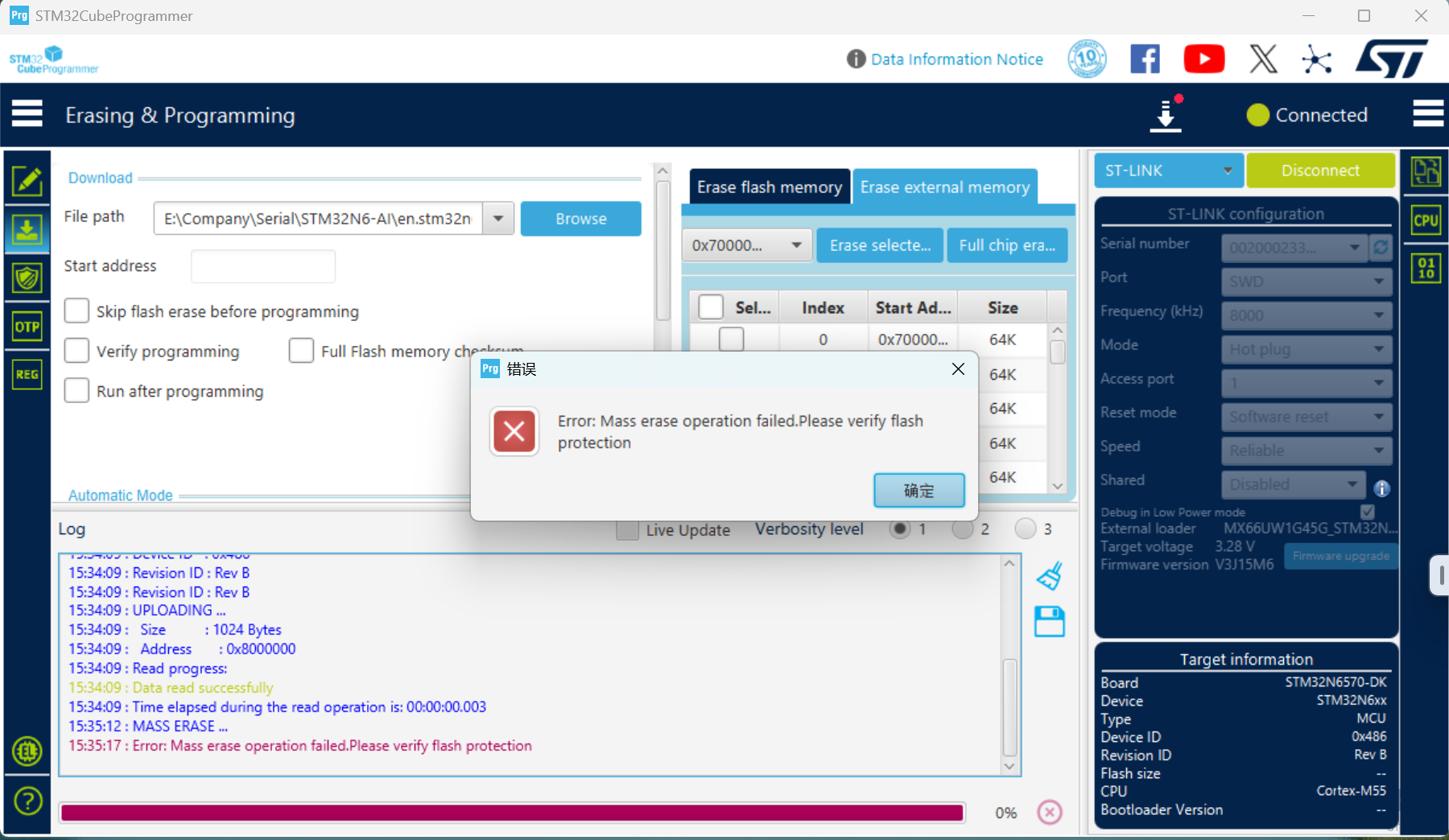Viewport: 1449px width, 840px height.
Task: Switch to the Erase external memory tab
Action: click(x=944, y=187)
